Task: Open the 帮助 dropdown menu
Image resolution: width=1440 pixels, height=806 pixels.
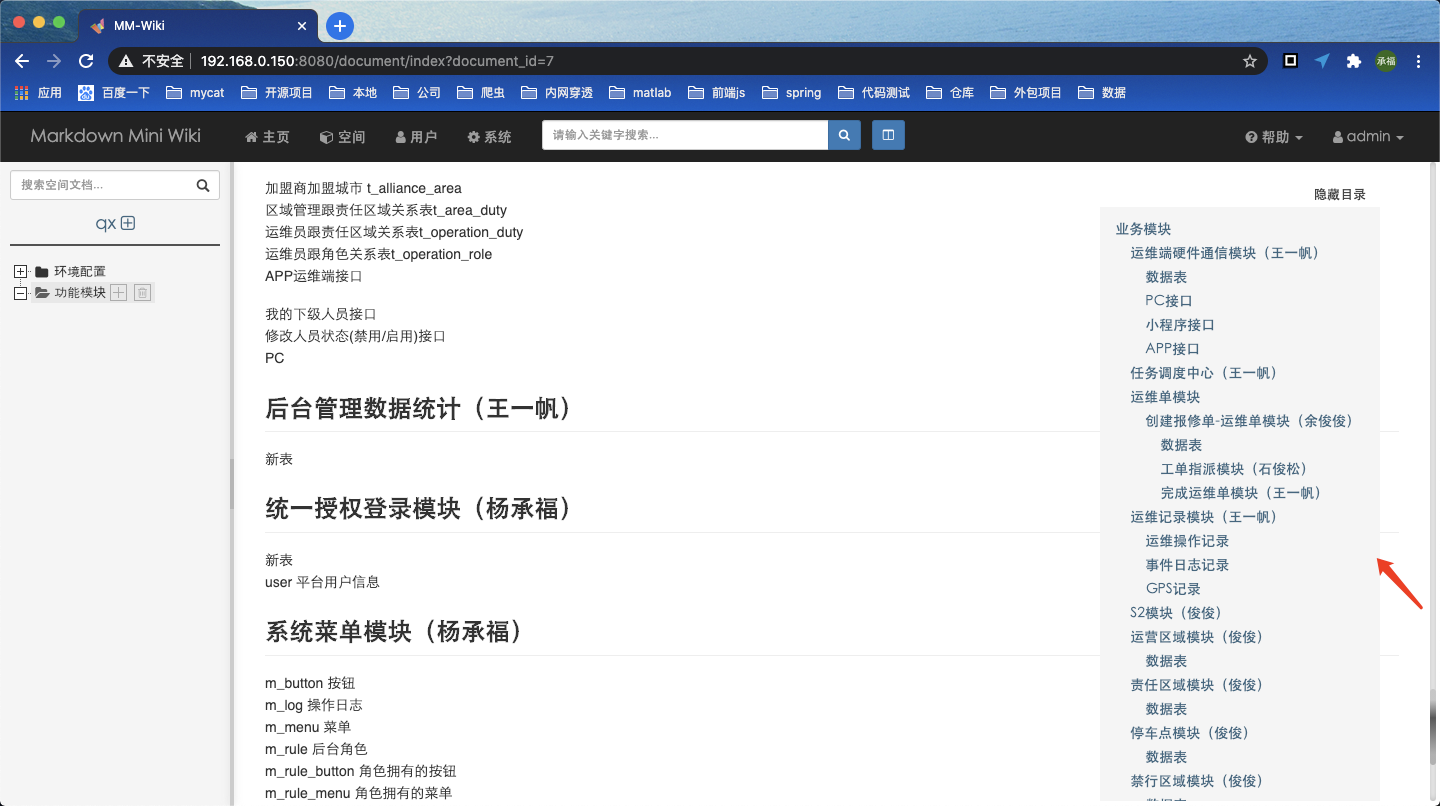Action: coord(1273,136)
